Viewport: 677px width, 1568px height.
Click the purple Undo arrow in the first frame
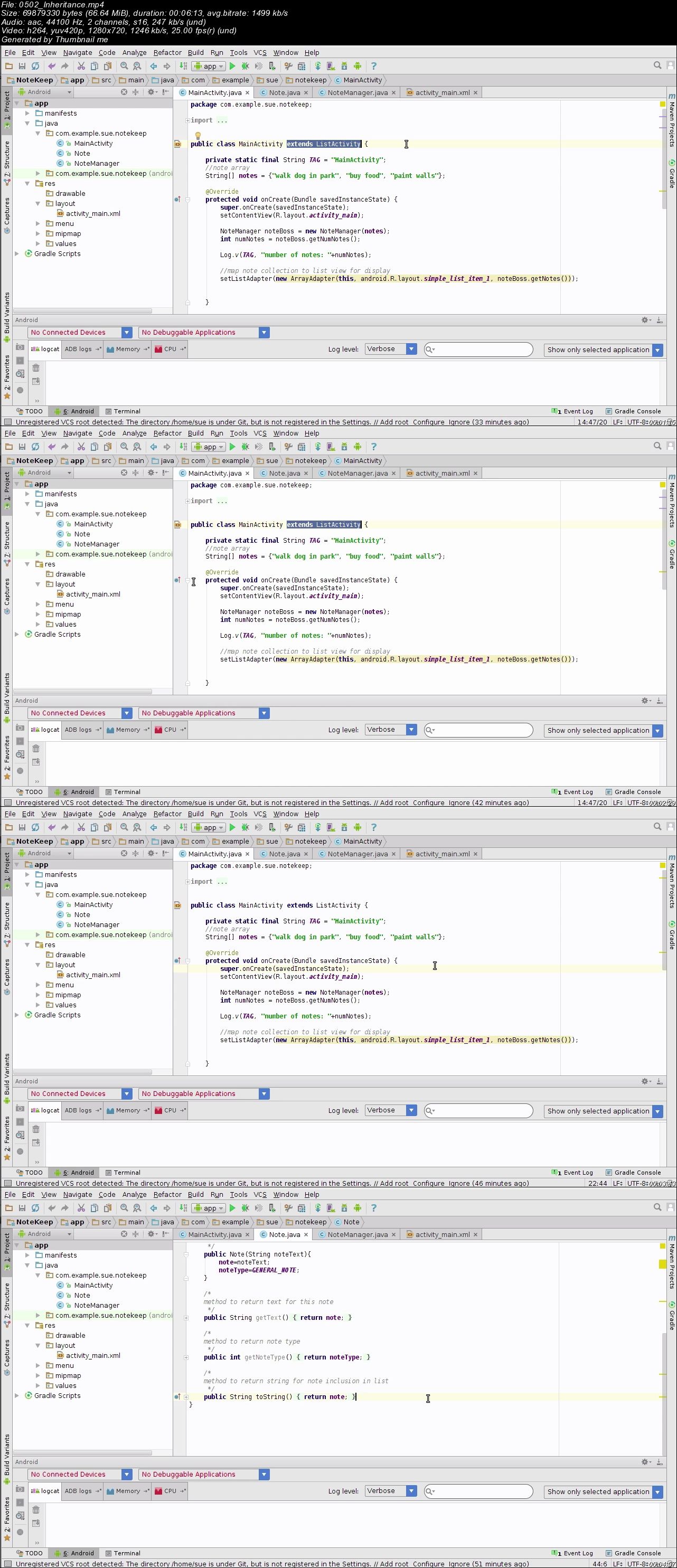click(x=52, y=66)
